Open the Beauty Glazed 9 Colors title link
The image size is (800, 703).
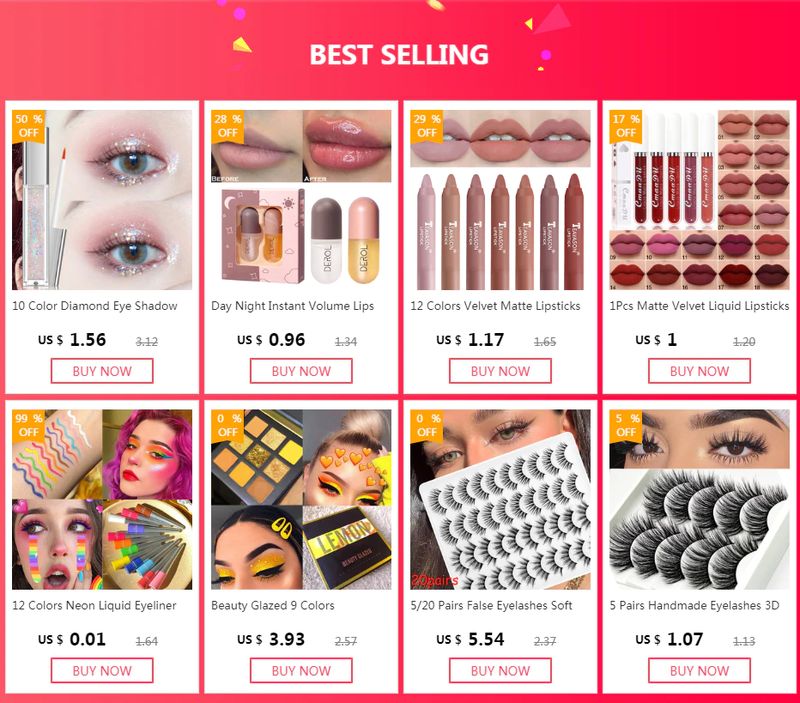click(x=273, y=606)
